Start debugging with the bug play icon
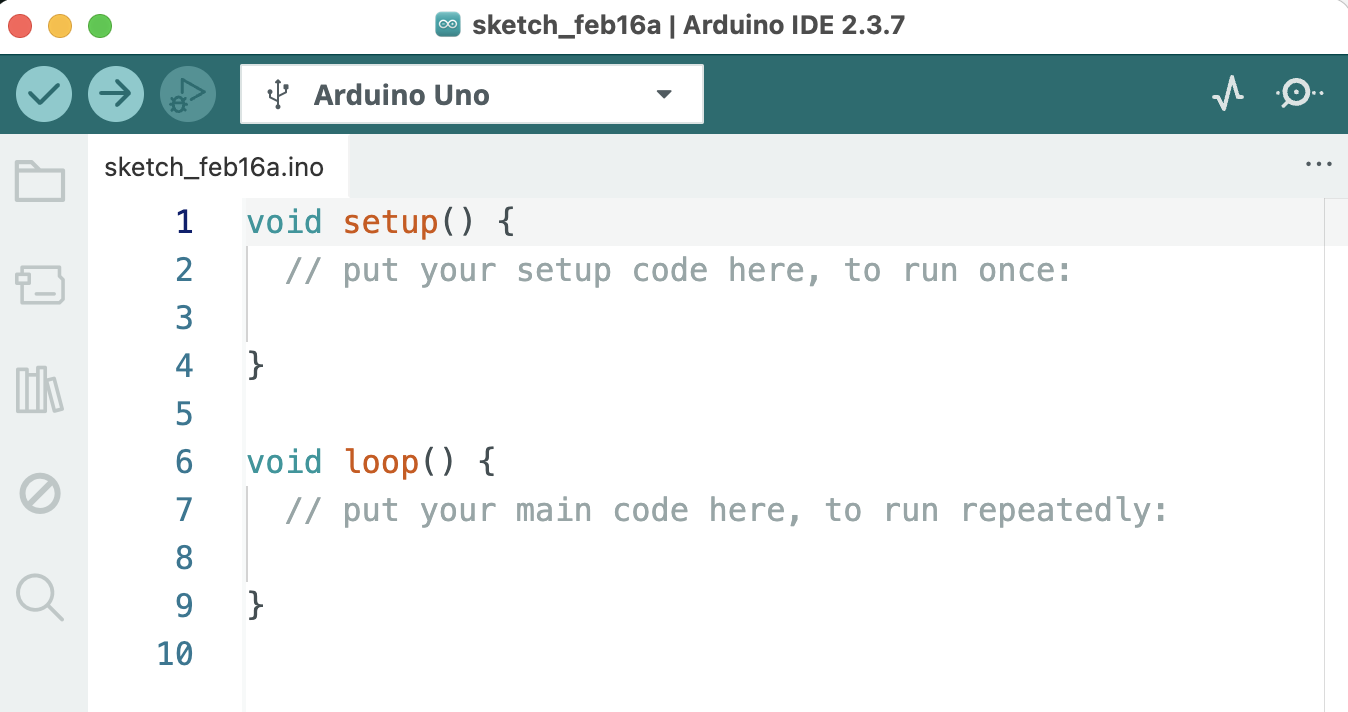Image resolution: width=1348 pixels, height=712 pixels. 188,95
